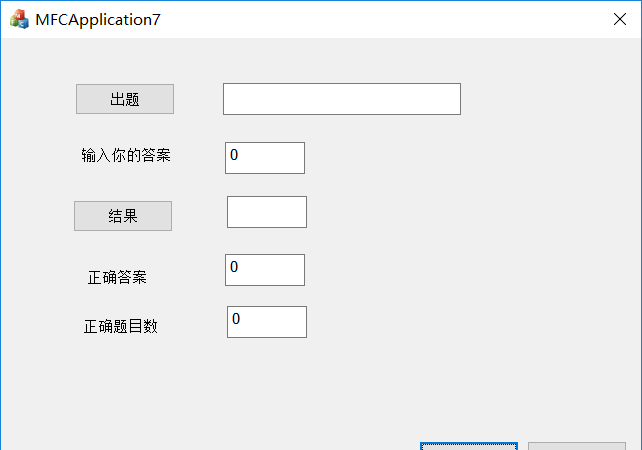Click the 出题 button text
This screenshot has width=642, height=450.
click(125, 99)
